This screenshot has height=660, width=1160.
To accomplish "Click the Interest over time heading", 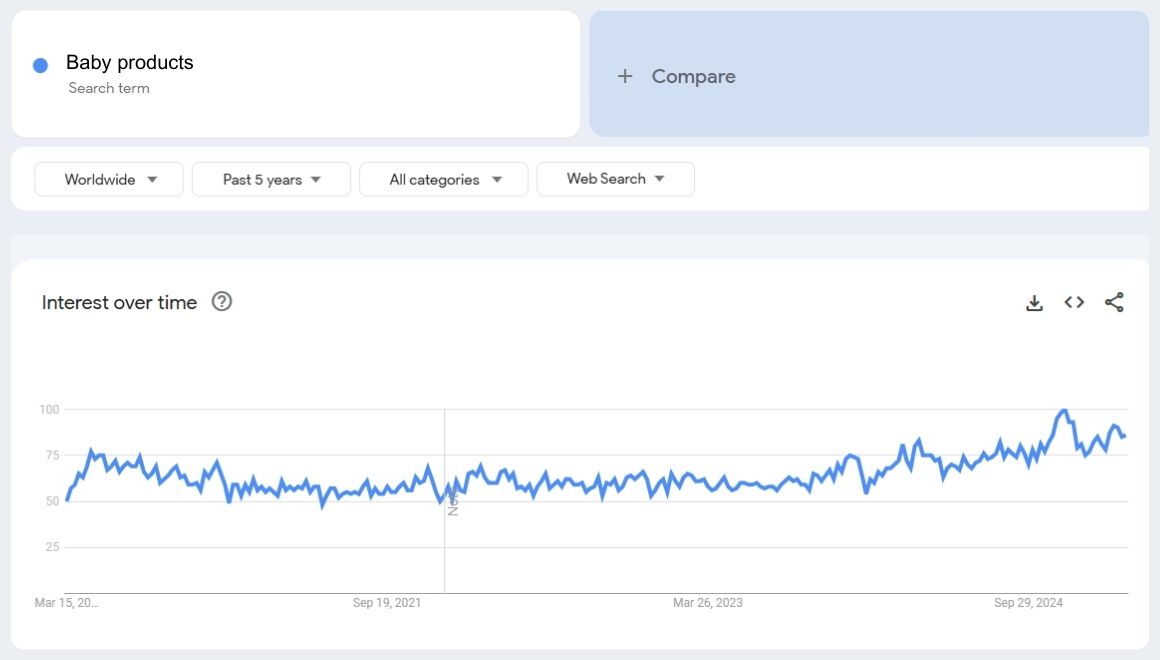I will point(119,303).
